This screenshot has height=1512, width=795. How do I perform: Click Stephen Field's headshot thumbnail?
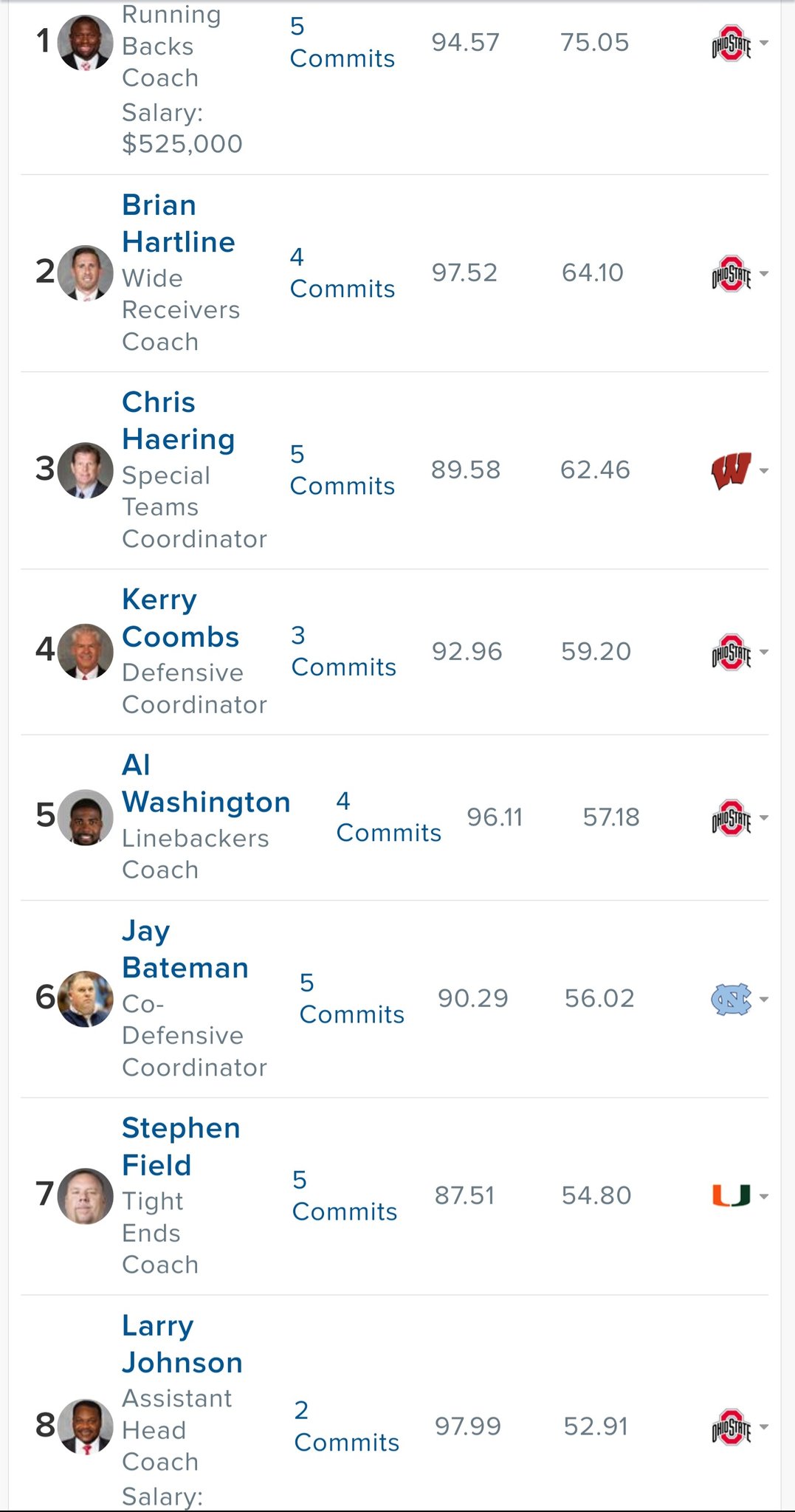[86, 1195]
